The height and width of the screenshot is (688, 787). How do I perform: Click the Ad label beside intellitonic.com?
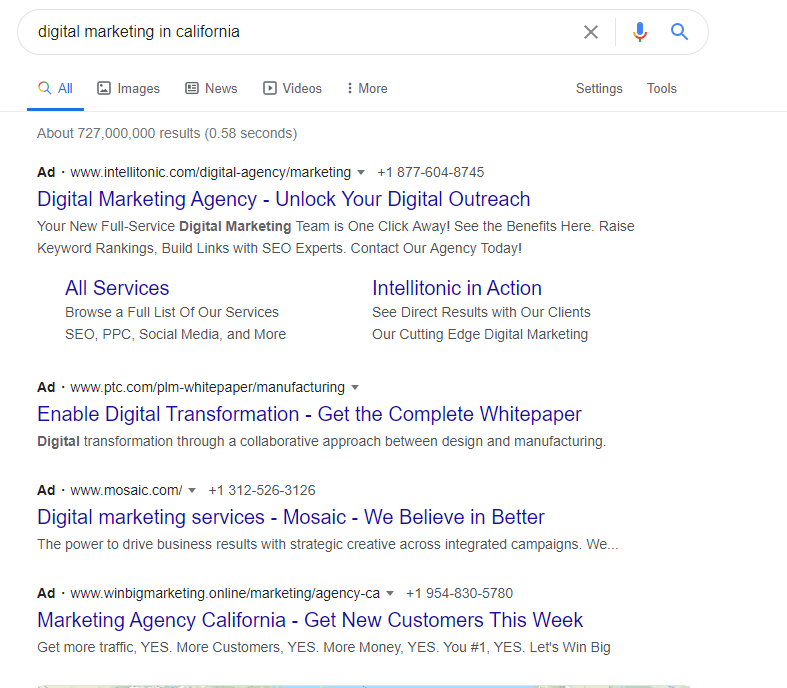46,173
